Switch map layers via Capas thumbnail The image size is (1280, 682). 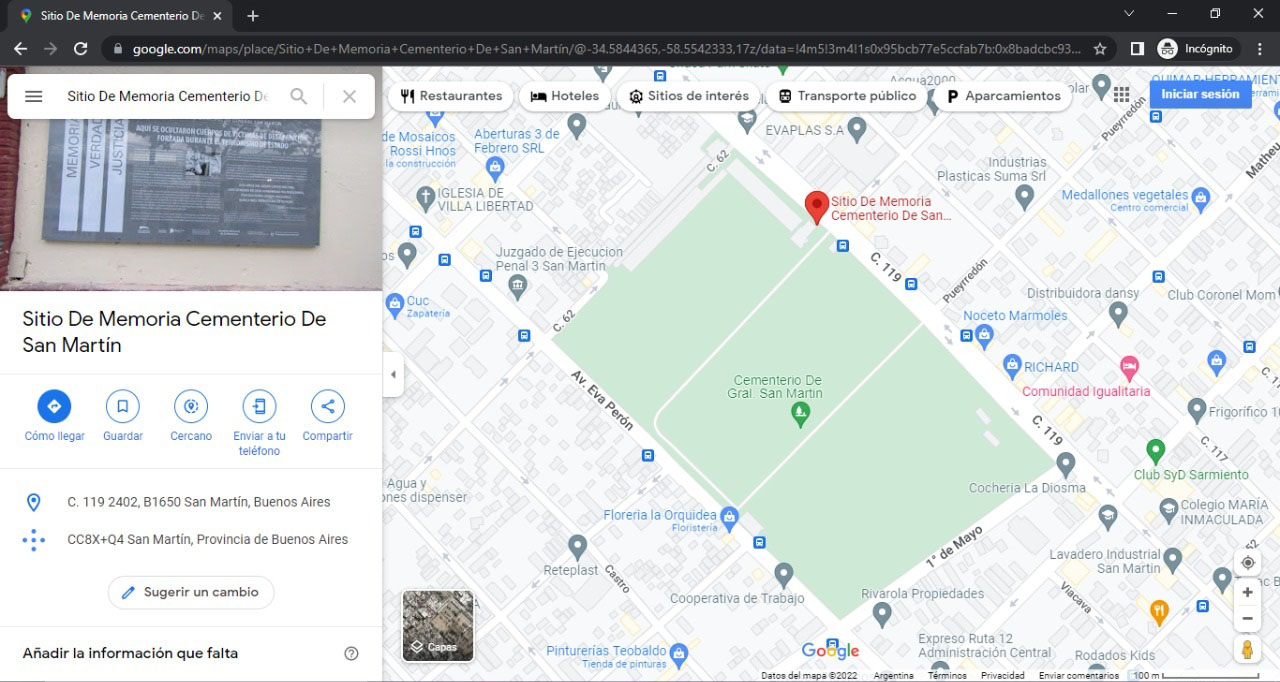pyautogui.click(x=438, y=626)
